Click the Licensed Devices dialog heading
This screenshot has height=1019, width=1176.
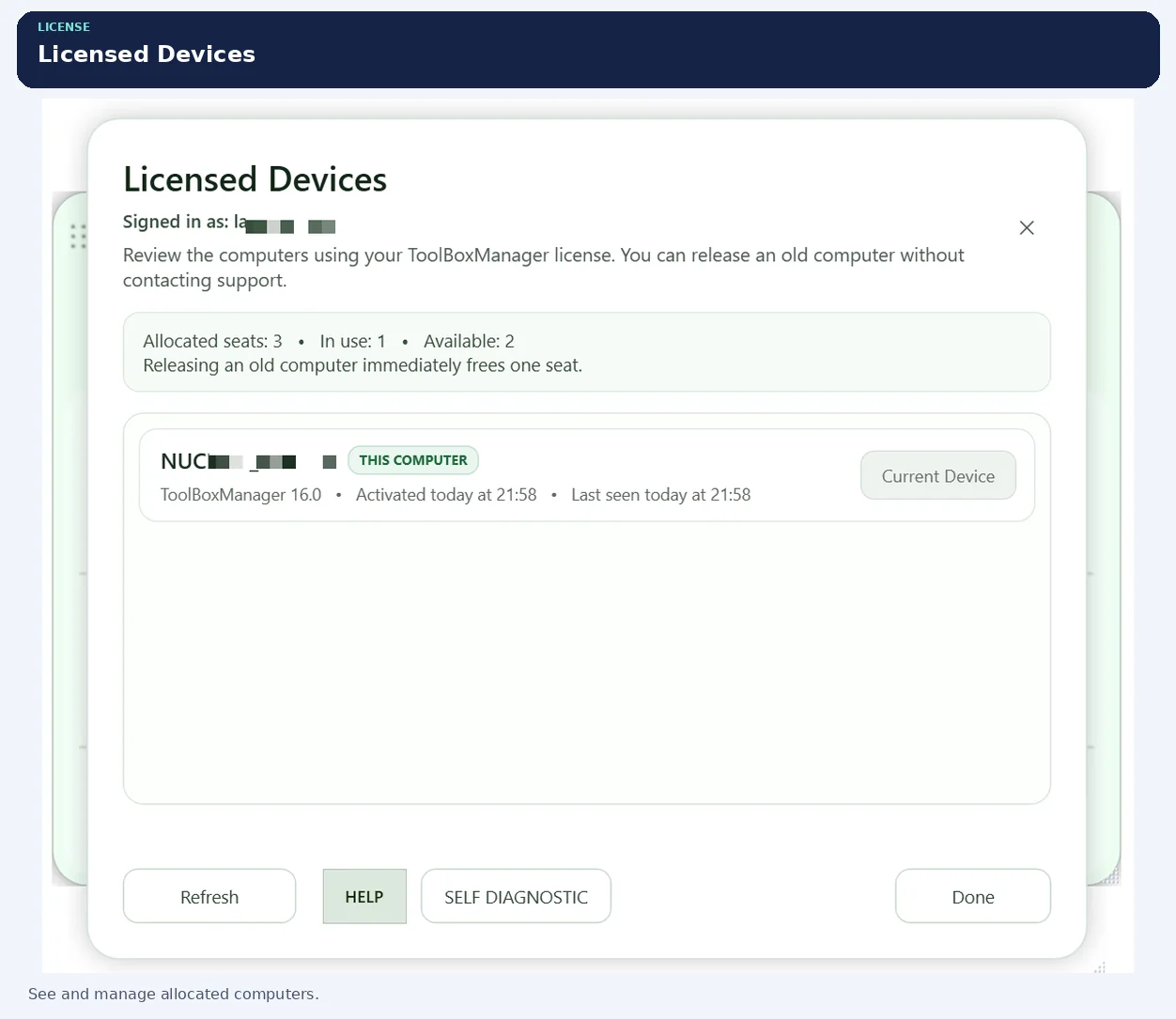pyautogui.click(x=255, y=179)
